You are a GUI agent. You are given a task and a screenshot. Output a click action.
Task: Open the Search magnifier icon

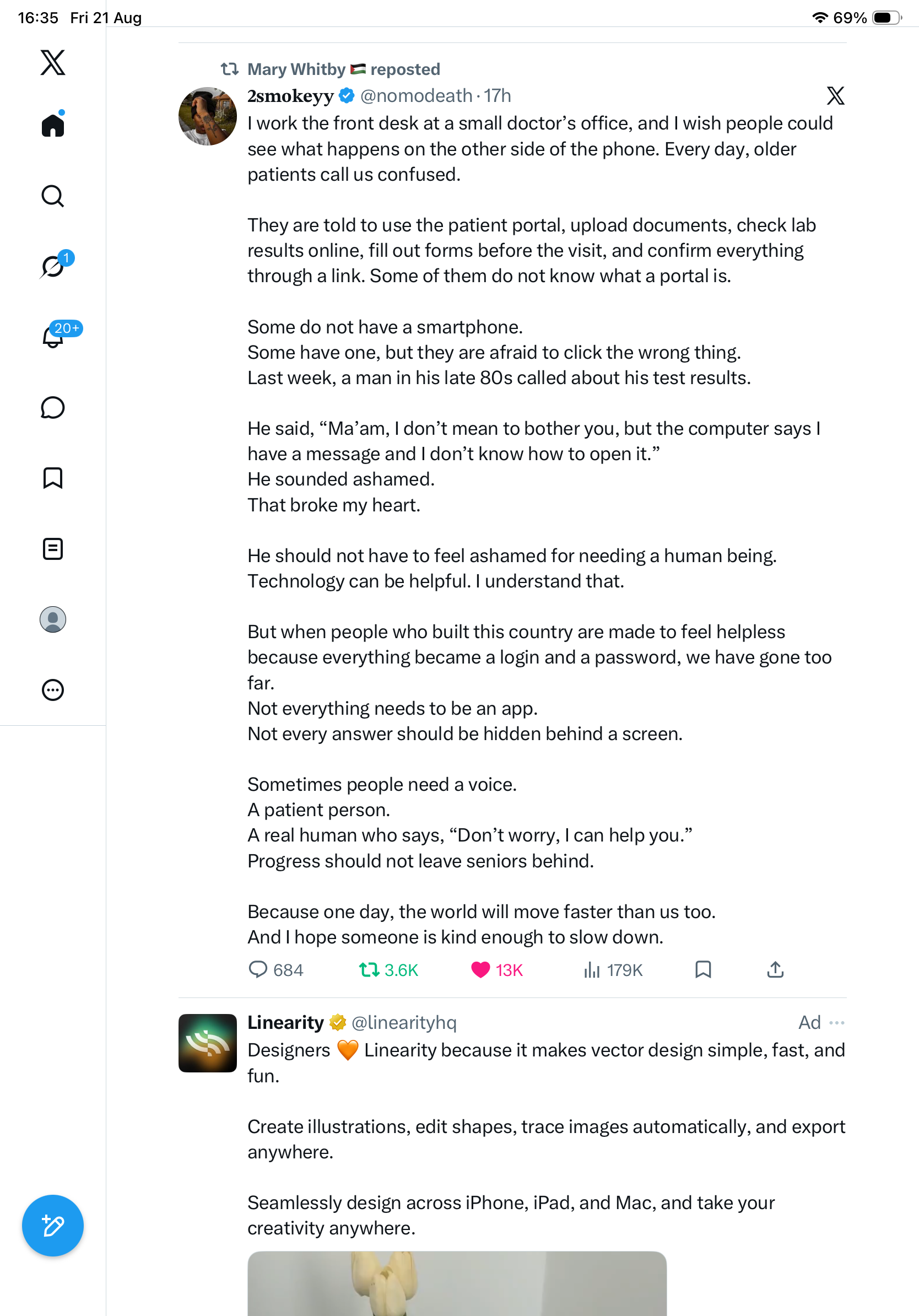point(53,196)
